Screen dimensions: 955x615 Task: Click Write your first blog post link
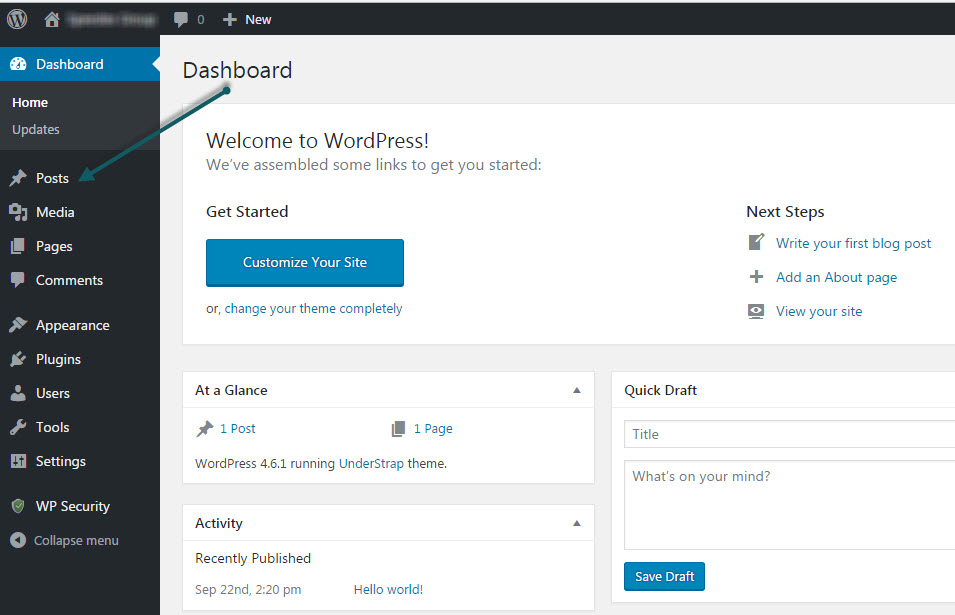tap(853, 243)
